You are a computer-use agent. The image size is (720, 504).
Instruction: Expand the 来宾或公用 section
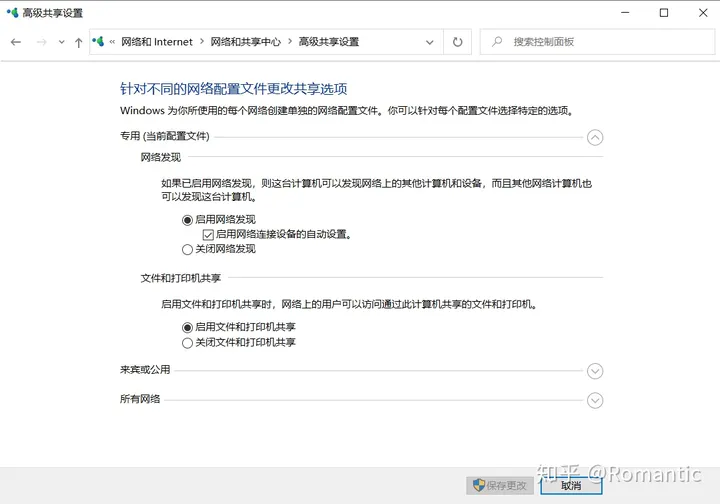[595, 371]
